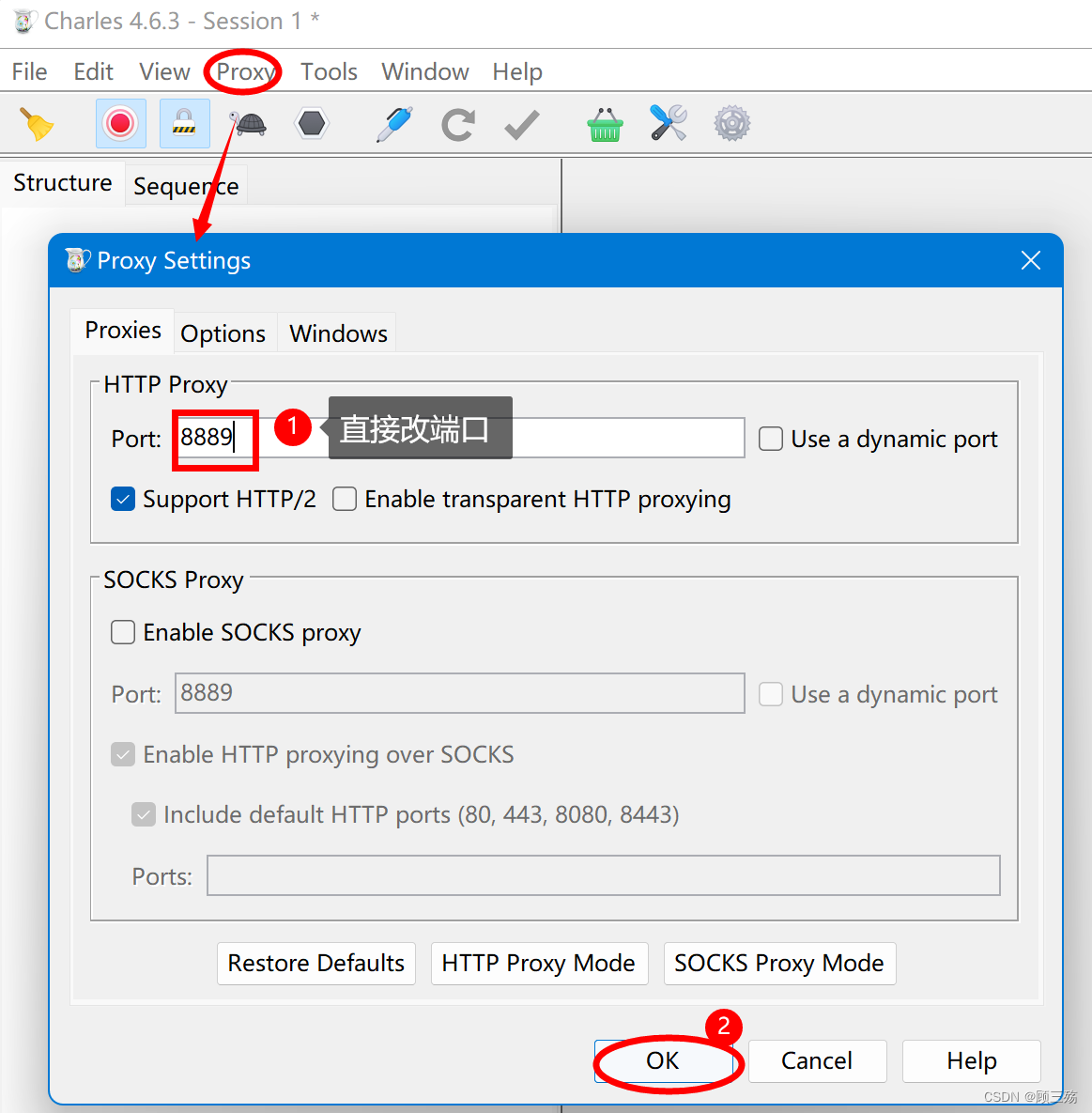Toggle SSL Proxying padlock icon
The height and width of the screenshot is (1113, 1092).
click(x=184, y=123)
